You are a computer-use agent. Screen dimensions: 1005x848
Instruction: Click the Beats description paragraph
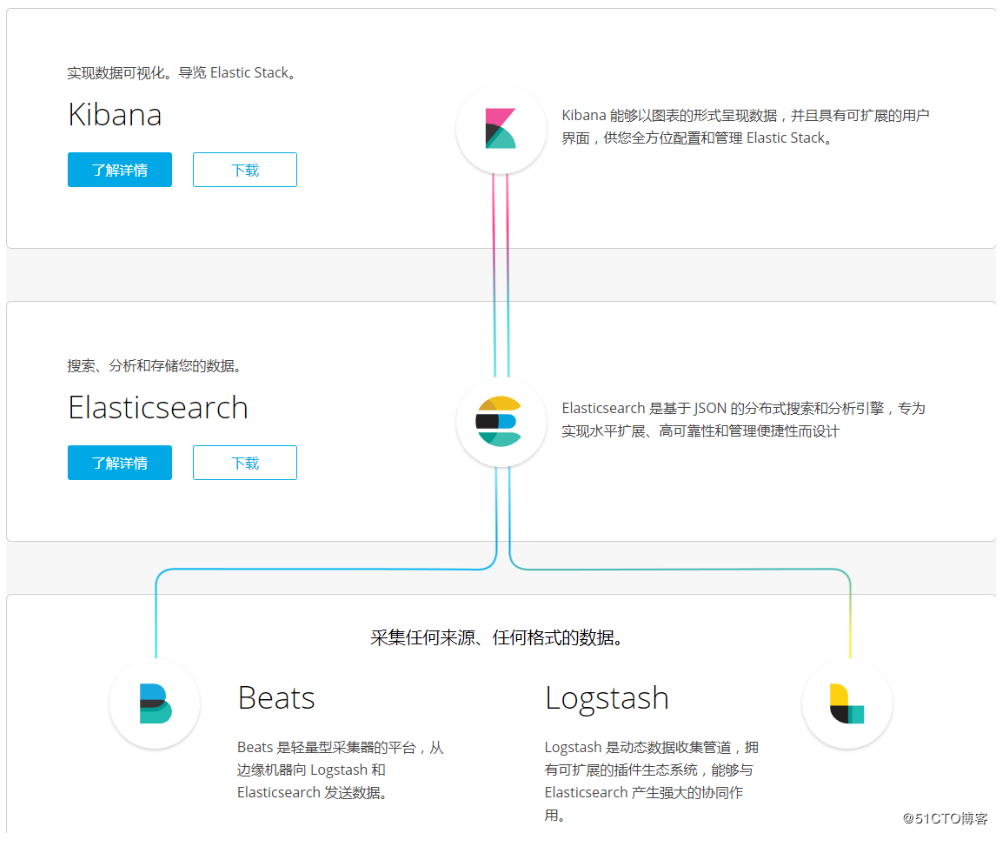point(340,770)
